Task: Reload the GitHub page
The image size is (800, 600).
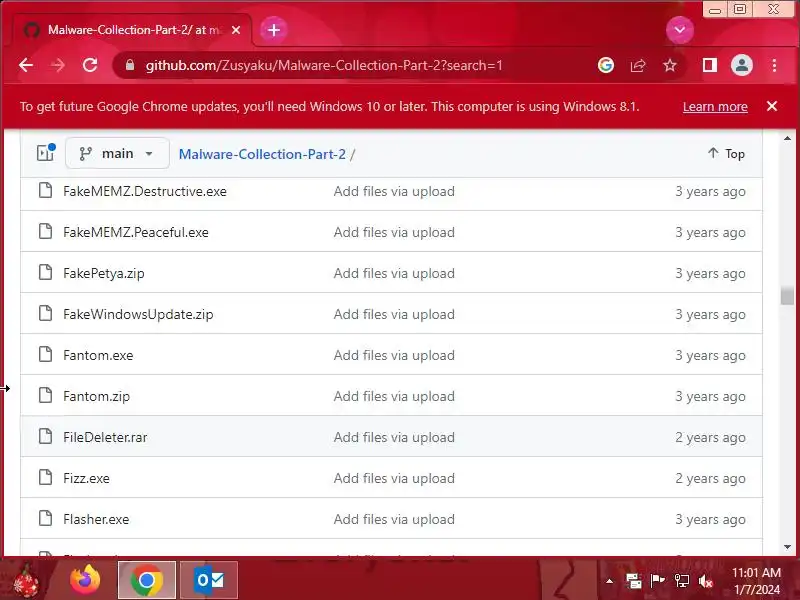Action: (x=90, y=65)
